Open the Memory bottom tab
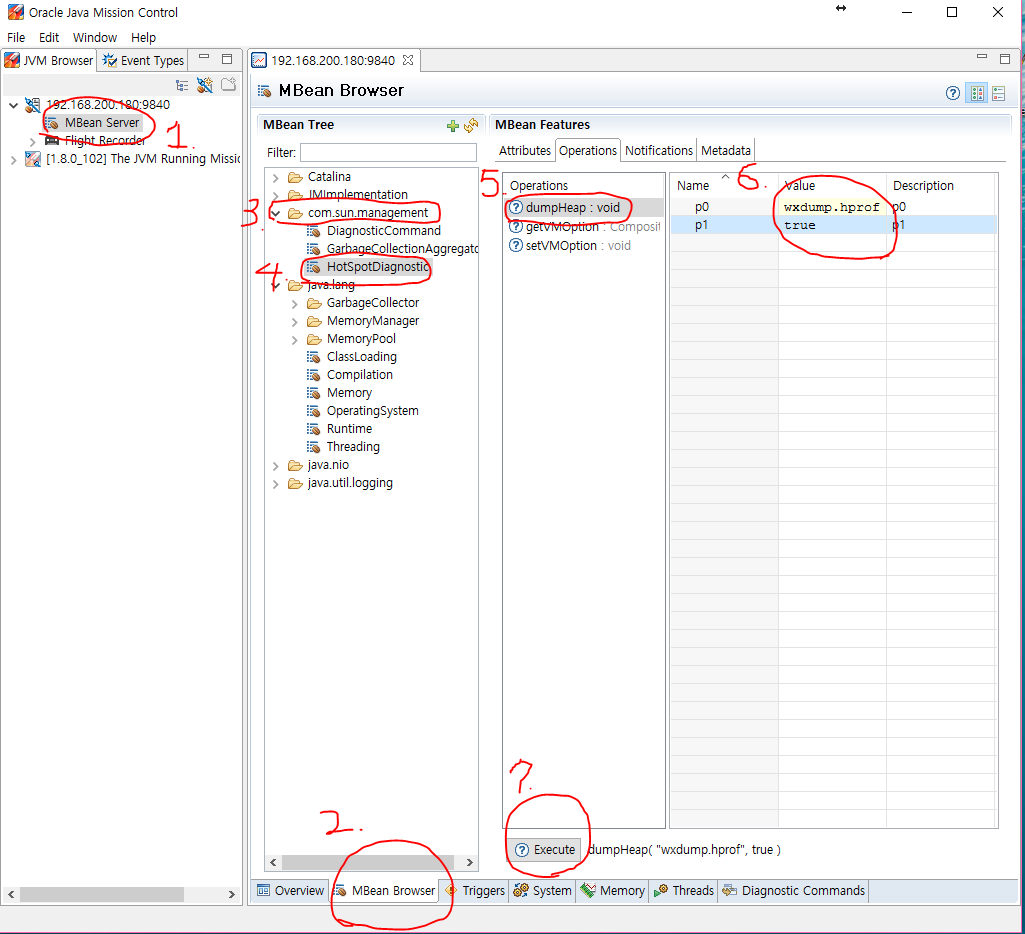The width and height of the screenshot is (1025, 934). [613, 890]
